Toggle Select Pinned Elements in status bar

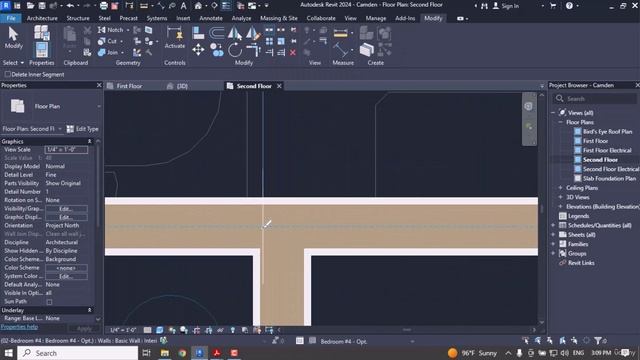click(550, 340)
